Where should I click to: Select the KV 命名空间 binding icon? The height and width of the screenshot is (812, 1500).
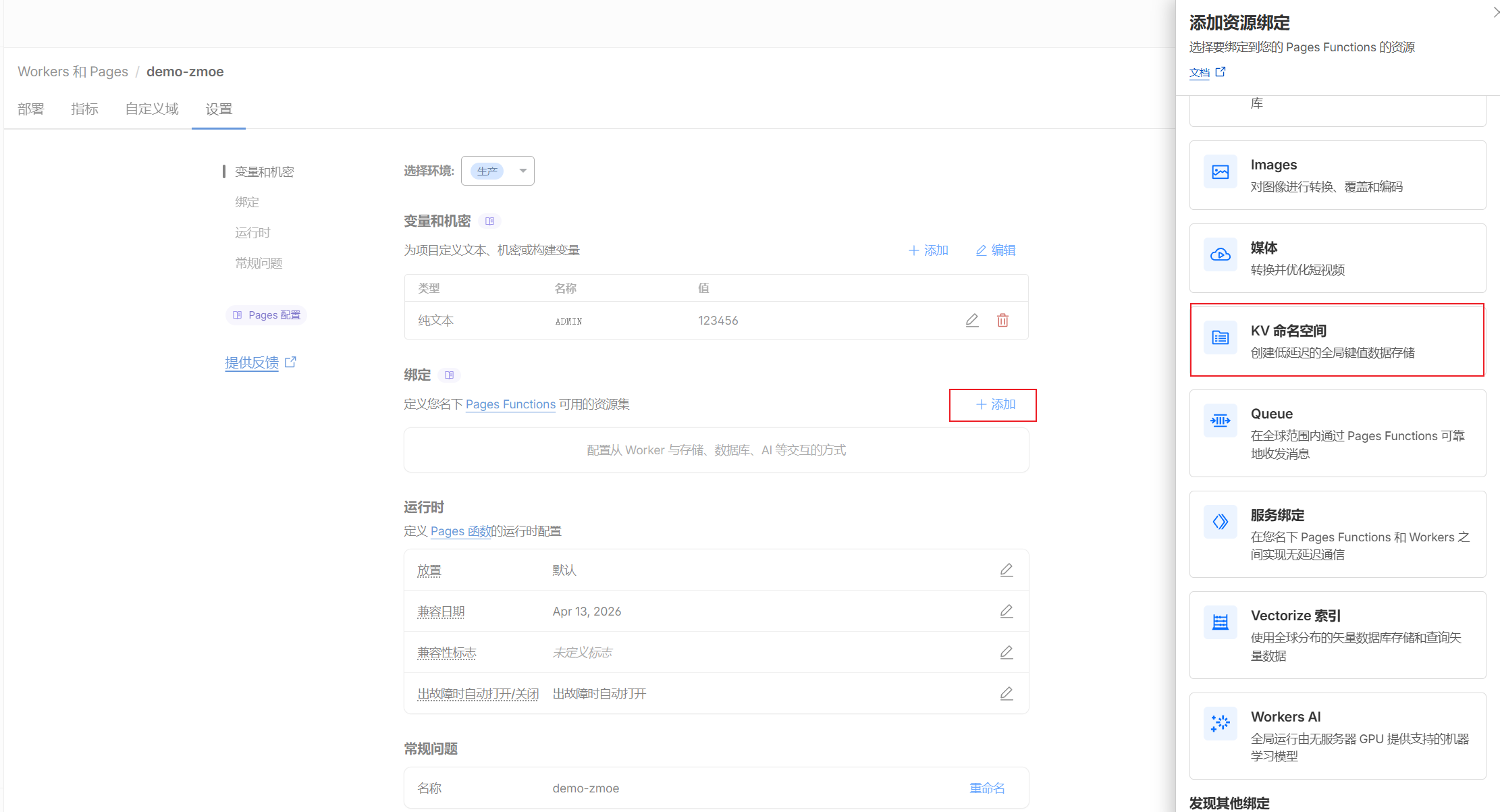pos(1220,337)
